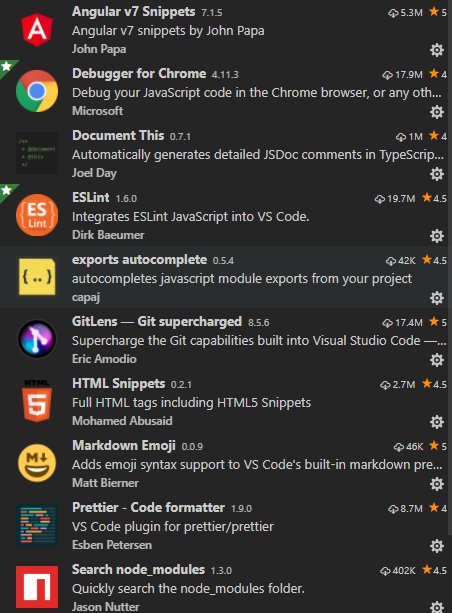Open manage gear for Angular v7 Snippets

[x=437, y=50]
